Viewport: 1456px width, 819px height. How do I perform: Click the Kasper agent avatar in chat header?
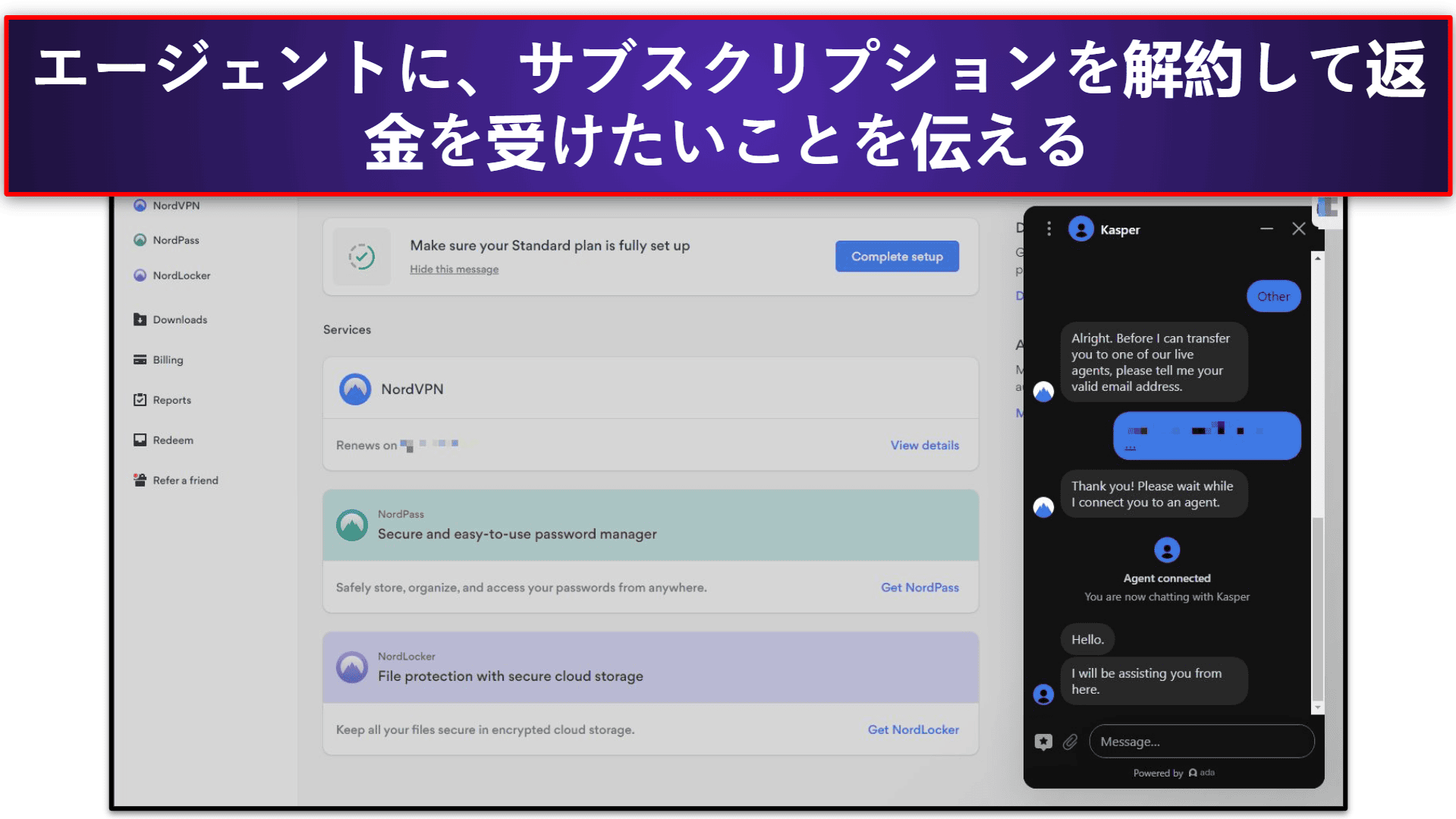point(1080,229)
